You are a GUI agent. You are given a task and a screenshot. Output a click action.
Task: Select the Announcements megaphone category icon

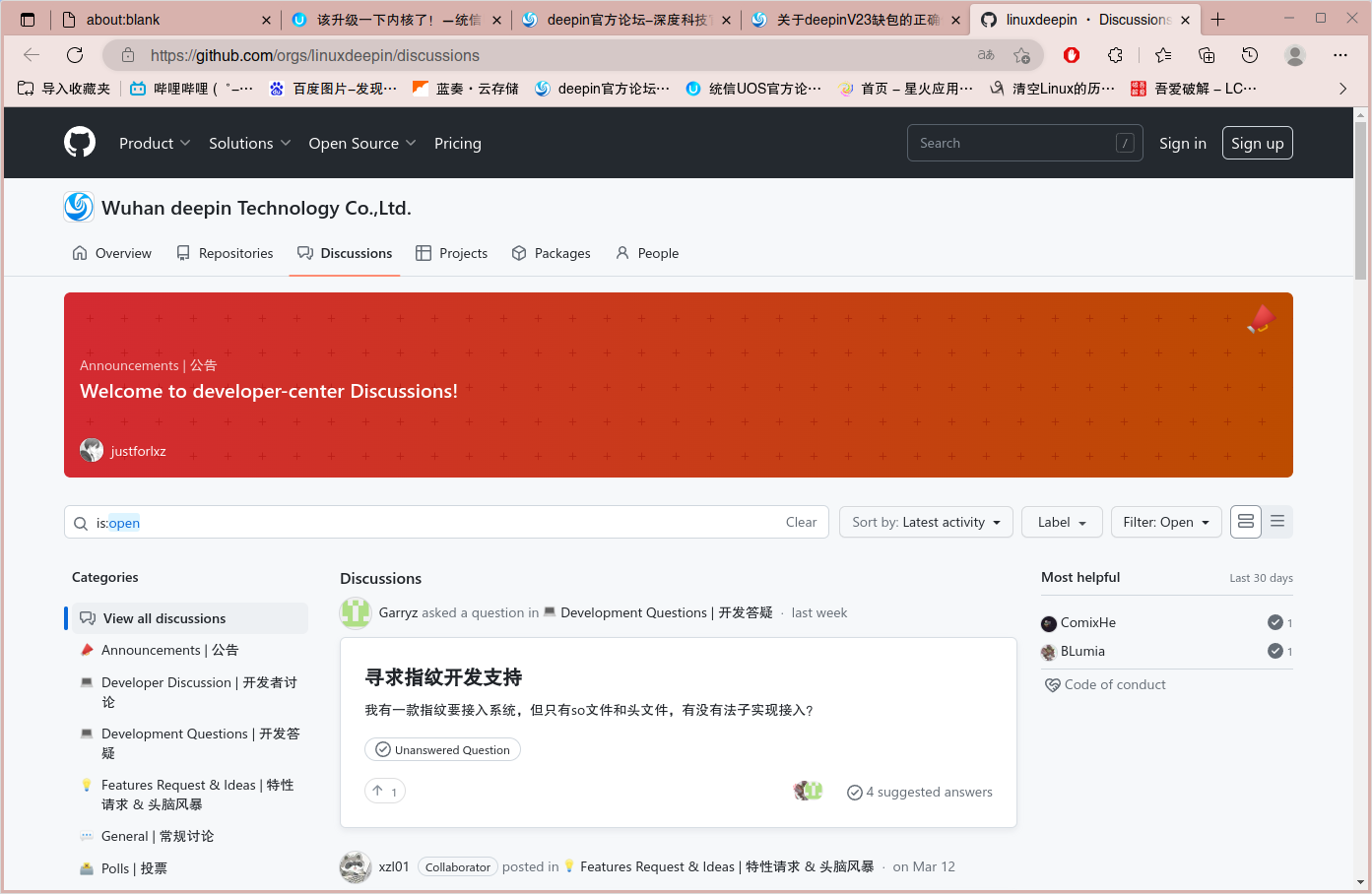(x=87, y=649)
